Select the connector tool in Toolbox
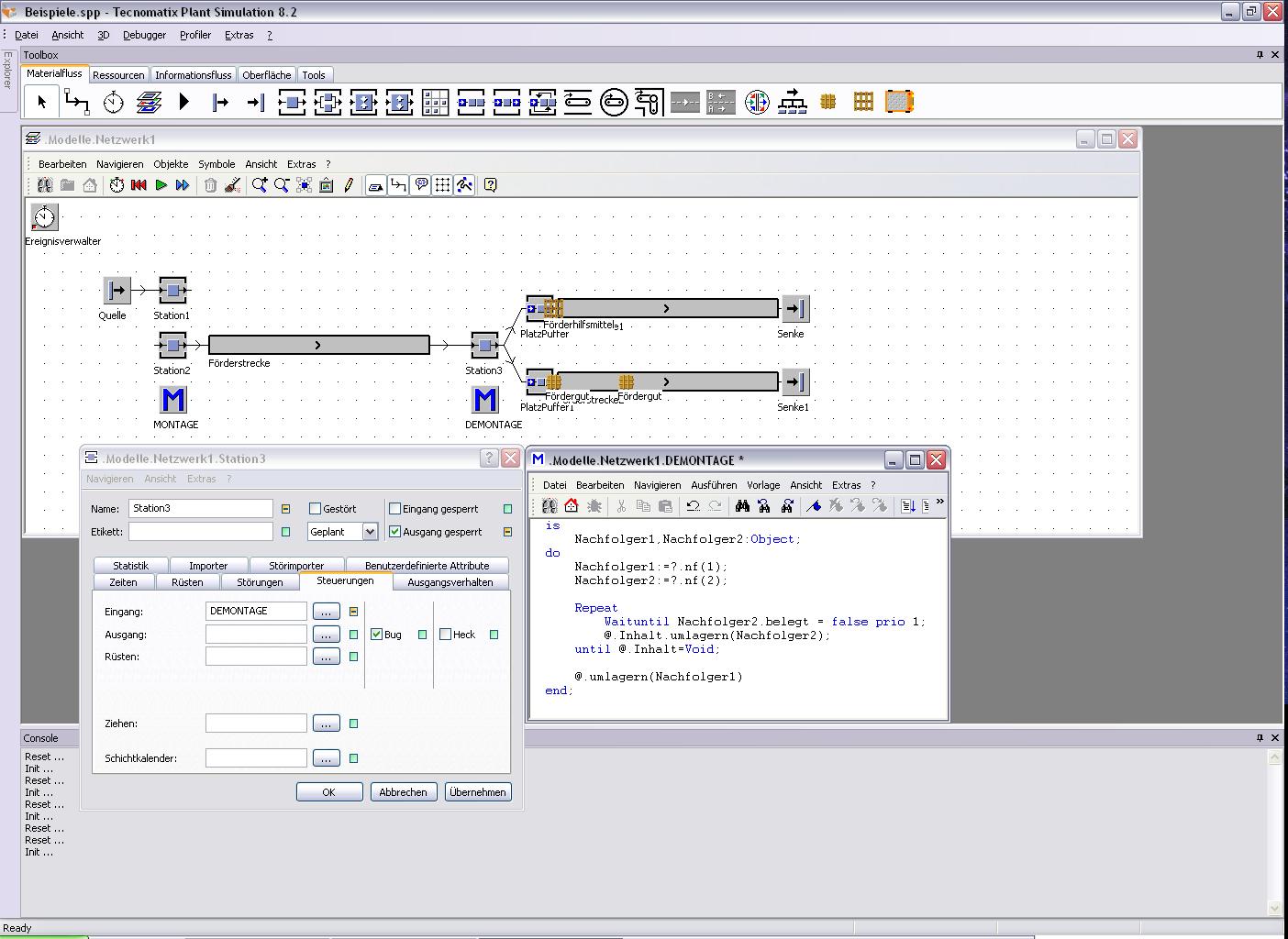The height and width of the screenshot is (939, 1288). 77,102
